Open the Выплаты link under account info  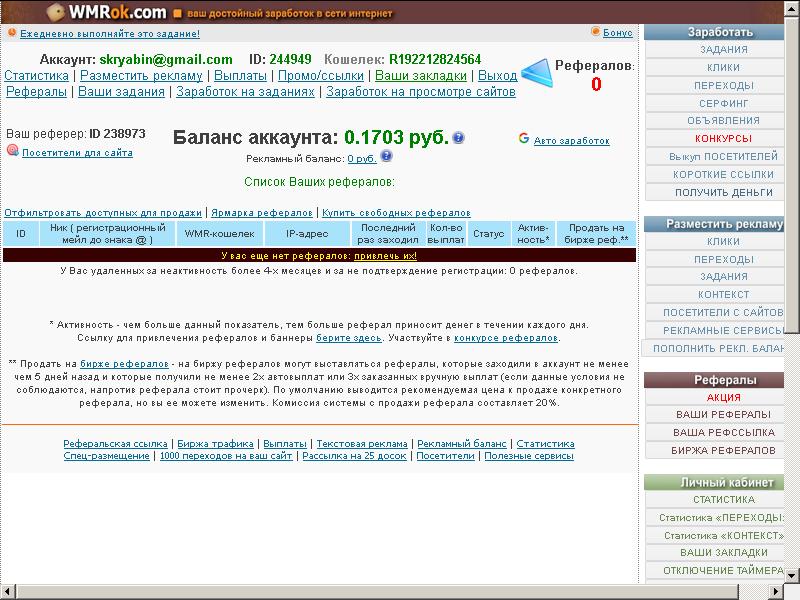(240, 76)
